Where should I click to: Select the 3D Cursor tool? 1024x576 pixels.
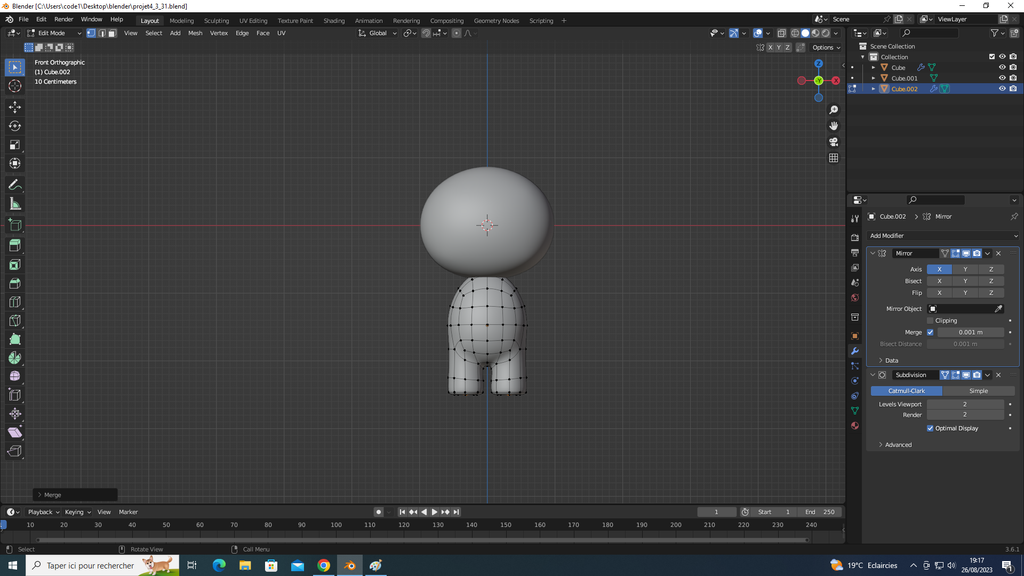15,86
